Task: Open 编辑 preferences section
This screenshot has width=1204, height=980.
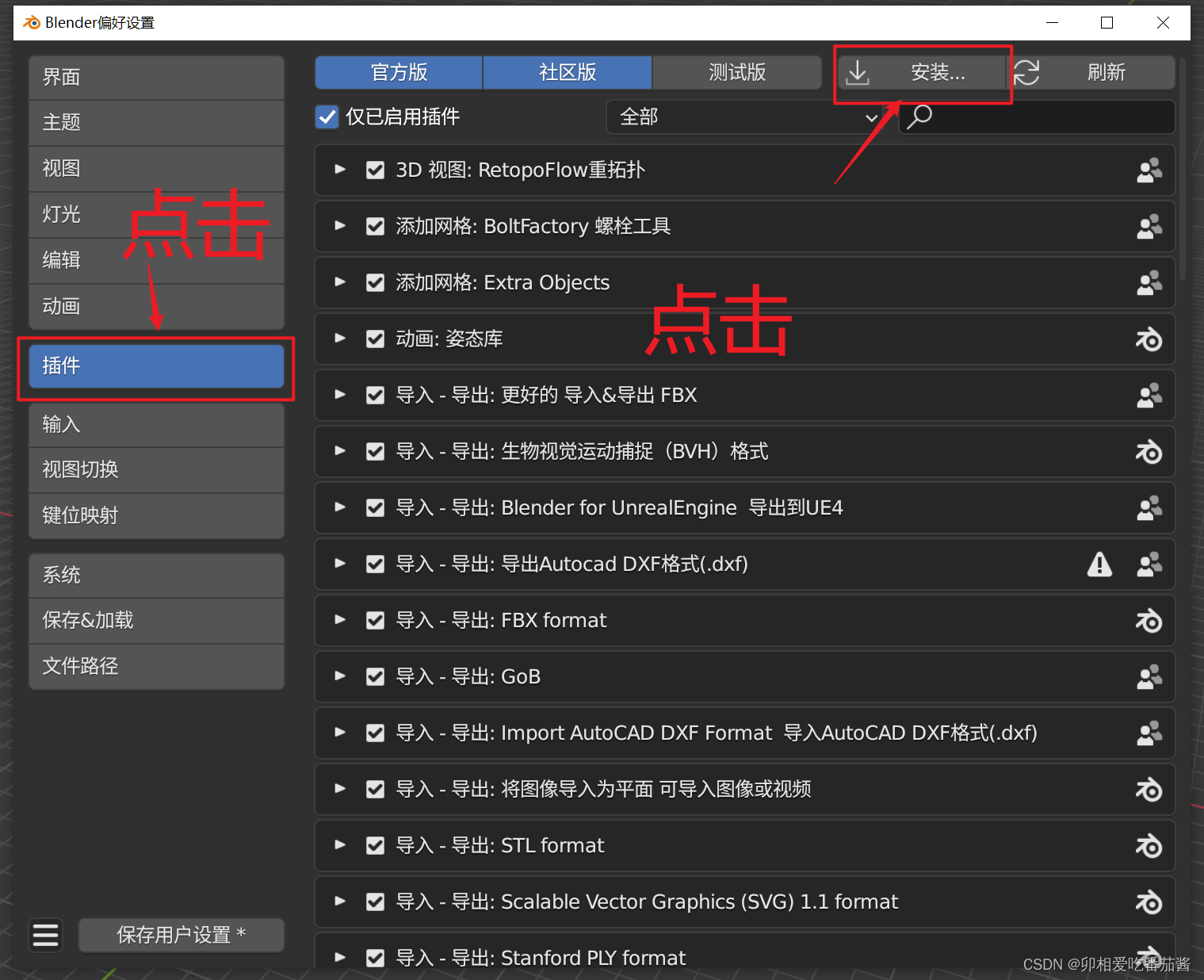Action: (156, 261)
